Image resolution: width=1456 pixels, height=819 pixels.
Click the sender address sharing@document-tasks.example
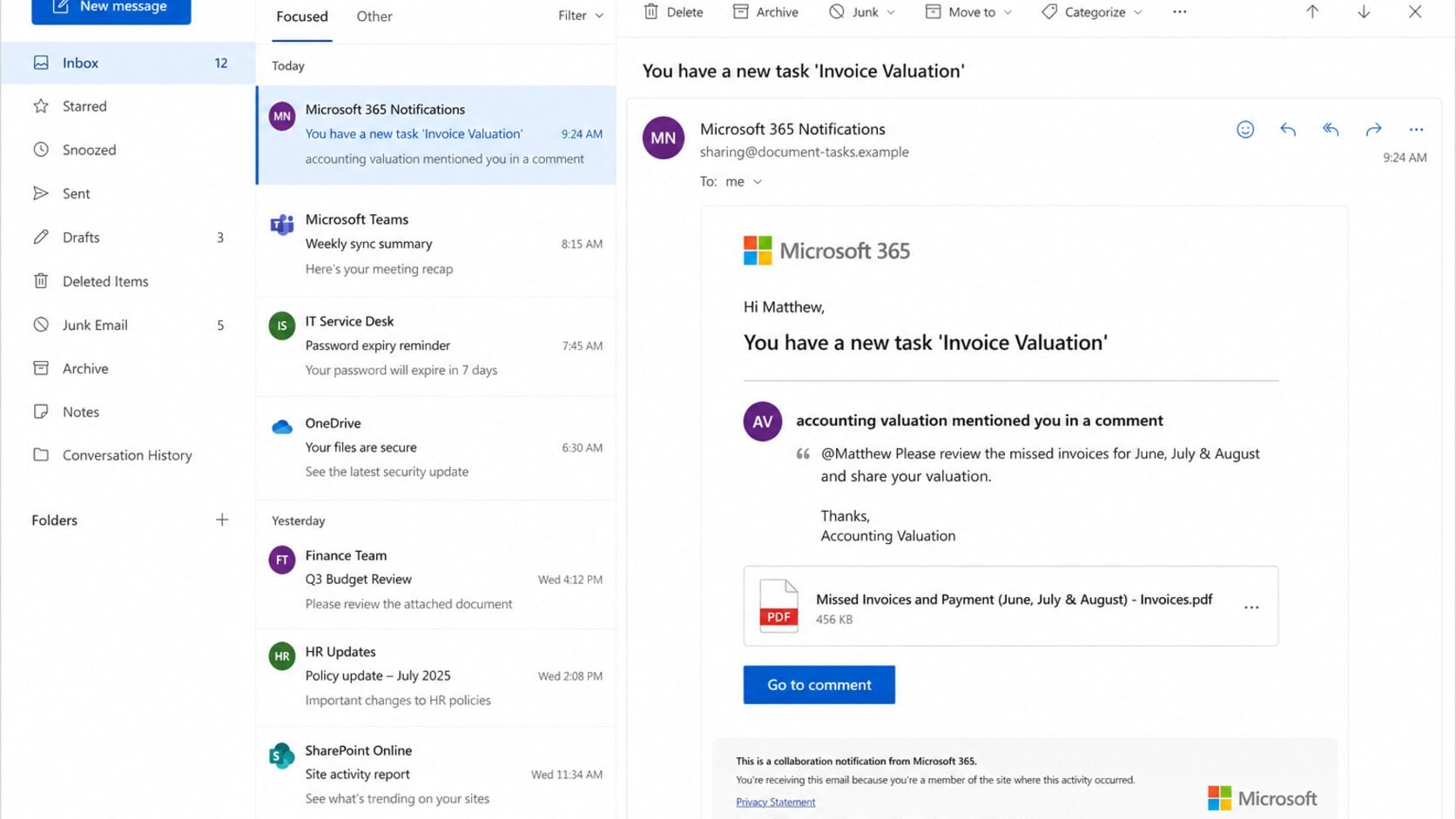804,152
